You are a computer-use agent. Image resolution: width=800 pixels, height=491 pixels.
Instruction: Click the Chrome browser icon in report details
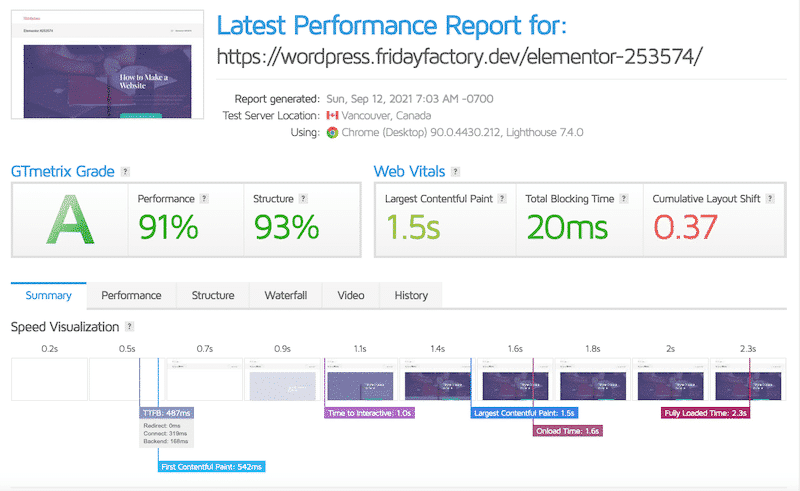[332, 133]
